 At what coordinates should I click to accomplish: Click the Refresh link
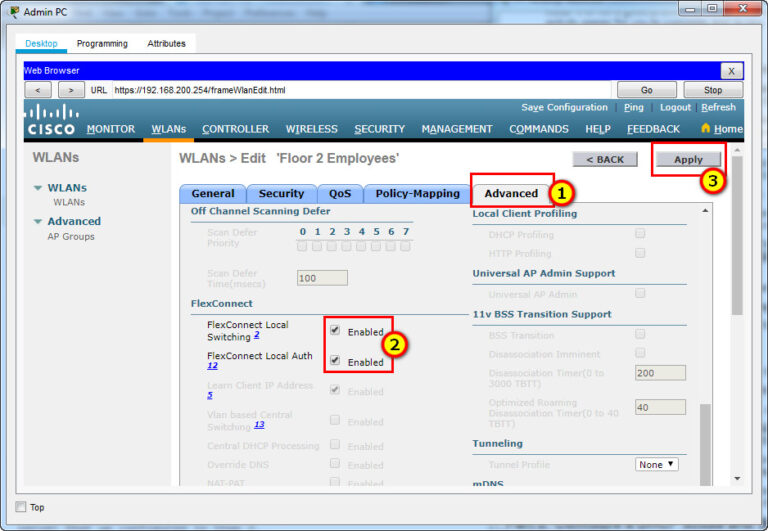click(x=718, y=107)
